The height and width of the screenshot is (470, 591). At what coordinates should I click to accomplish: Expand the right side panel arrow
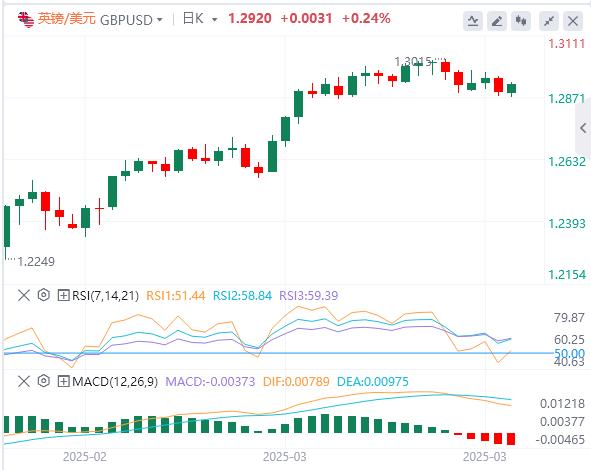point(583,128)
